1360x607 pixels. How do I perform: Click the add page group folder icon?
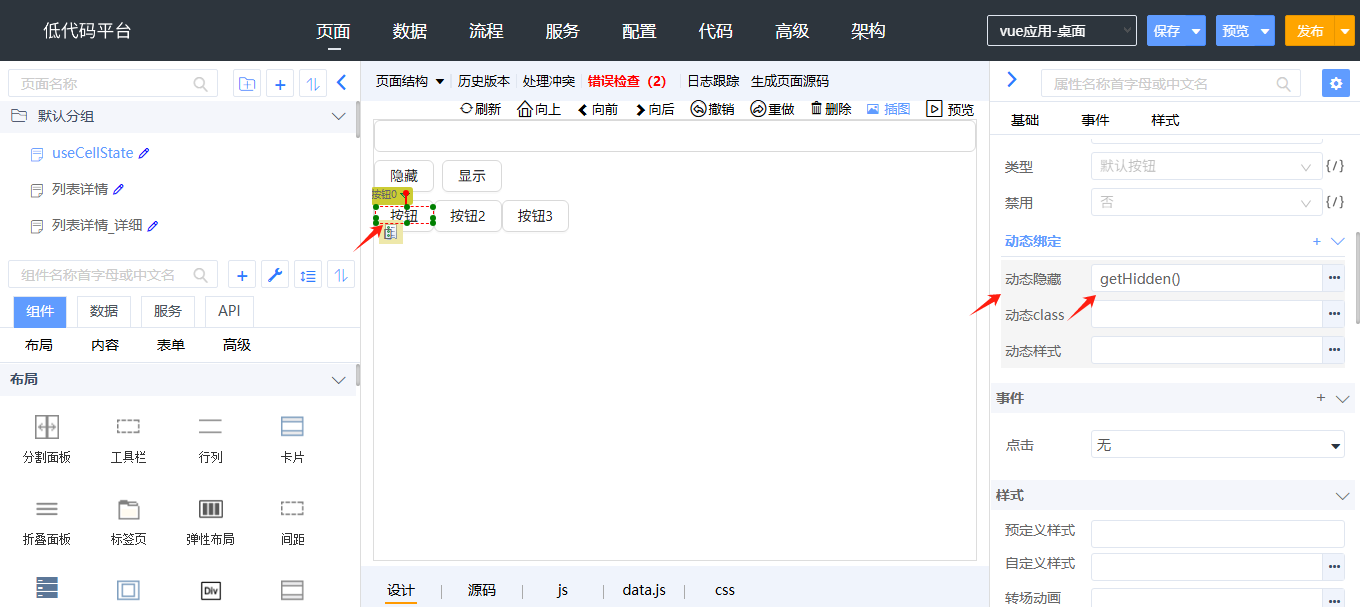[246, 84]
